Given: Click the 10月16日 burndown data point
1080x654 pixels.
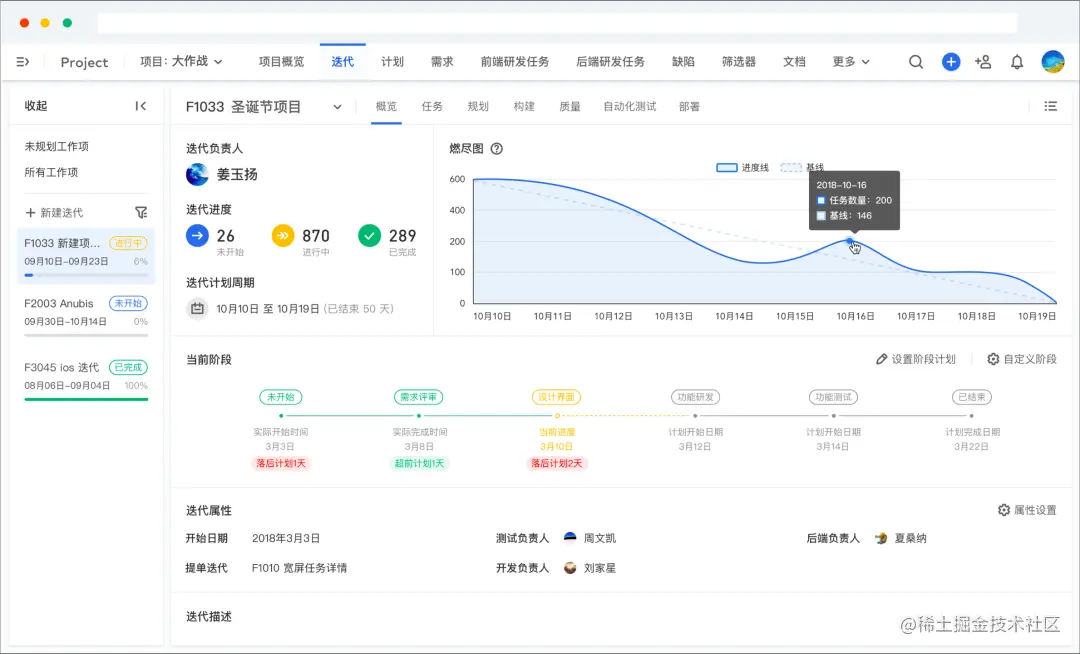Looking at the screenshot, I should [850, 242].
